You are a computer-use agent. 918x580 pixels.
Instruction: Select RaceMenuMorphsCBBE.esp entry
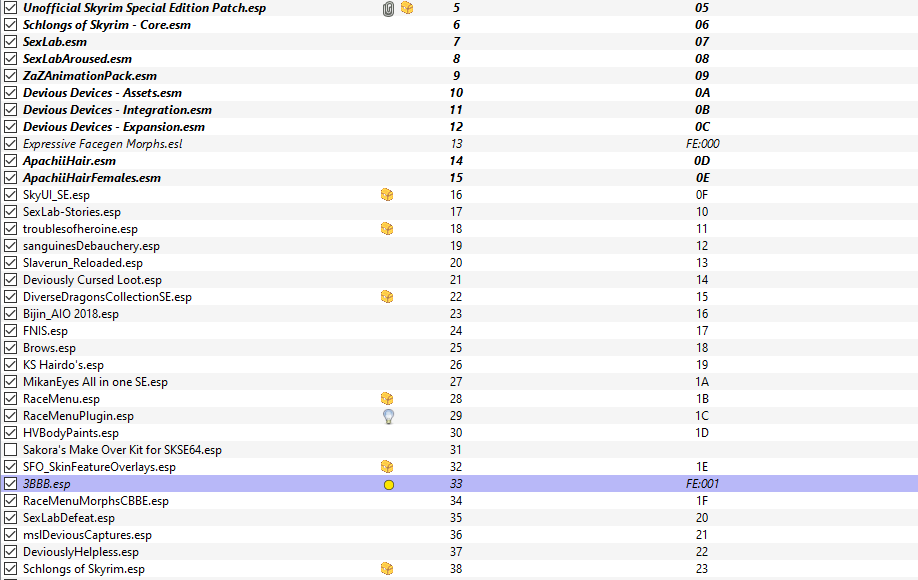coord(96,501)
